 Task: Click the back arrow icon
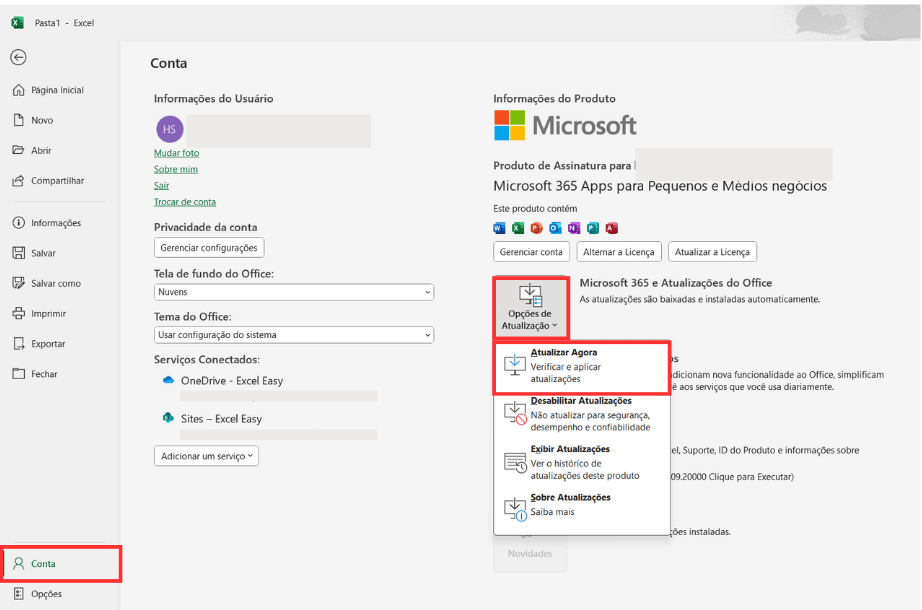click(x=18, y=58)
